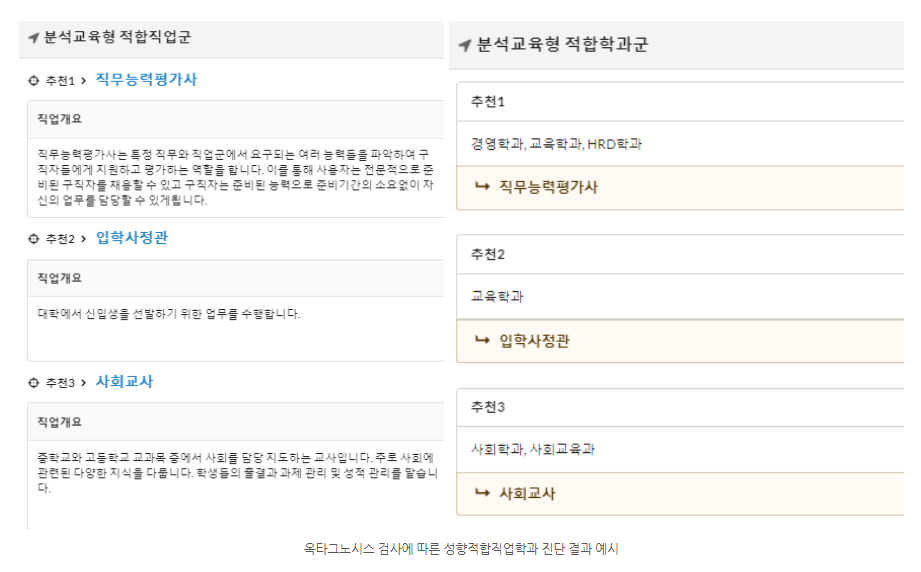This screenshot has width=921, height=572.
Task: Expand the chevron after 추천3 label
Action: coord(83,383)
